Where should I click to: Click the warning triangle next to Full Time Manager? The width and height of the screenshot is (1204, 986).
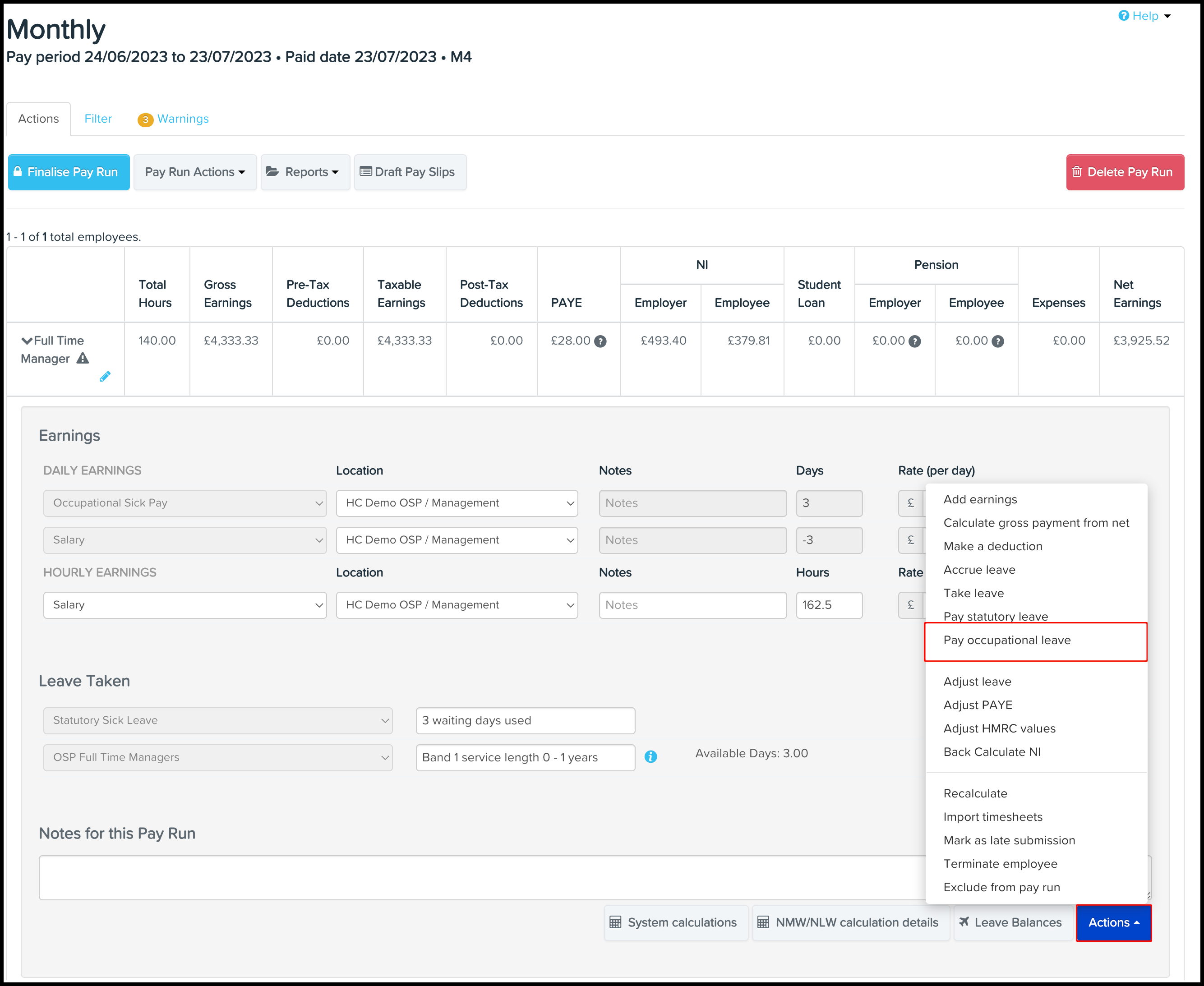tap(83, 359)
